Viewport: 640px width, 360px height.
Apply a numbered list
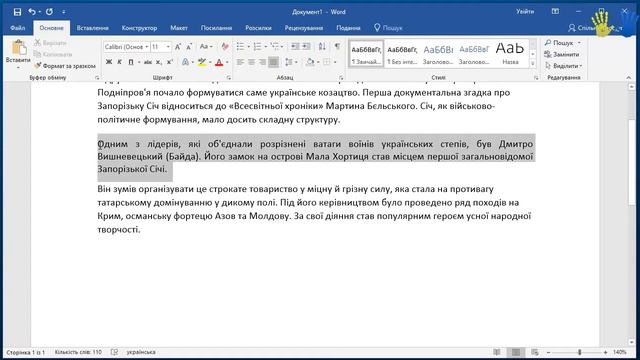click(257, 47)
